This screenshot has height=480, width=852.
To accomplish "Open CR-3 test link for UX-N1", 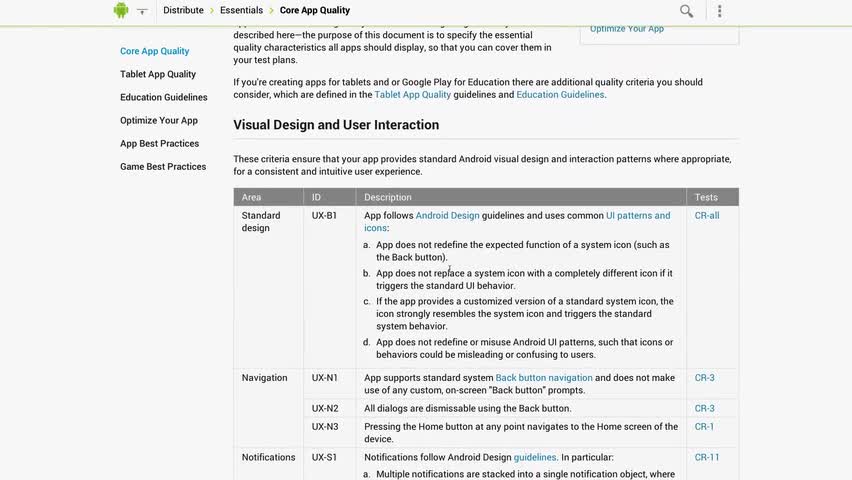I will click(704, 378).
